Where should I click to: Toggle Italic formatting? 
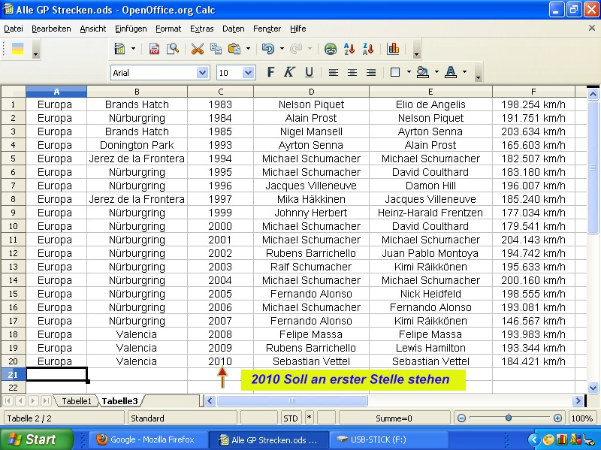pos(290,72)
